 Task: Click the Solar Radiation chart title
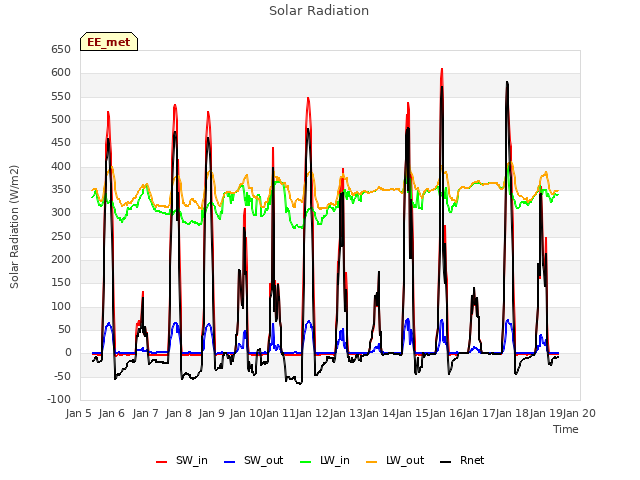(319, 11)
